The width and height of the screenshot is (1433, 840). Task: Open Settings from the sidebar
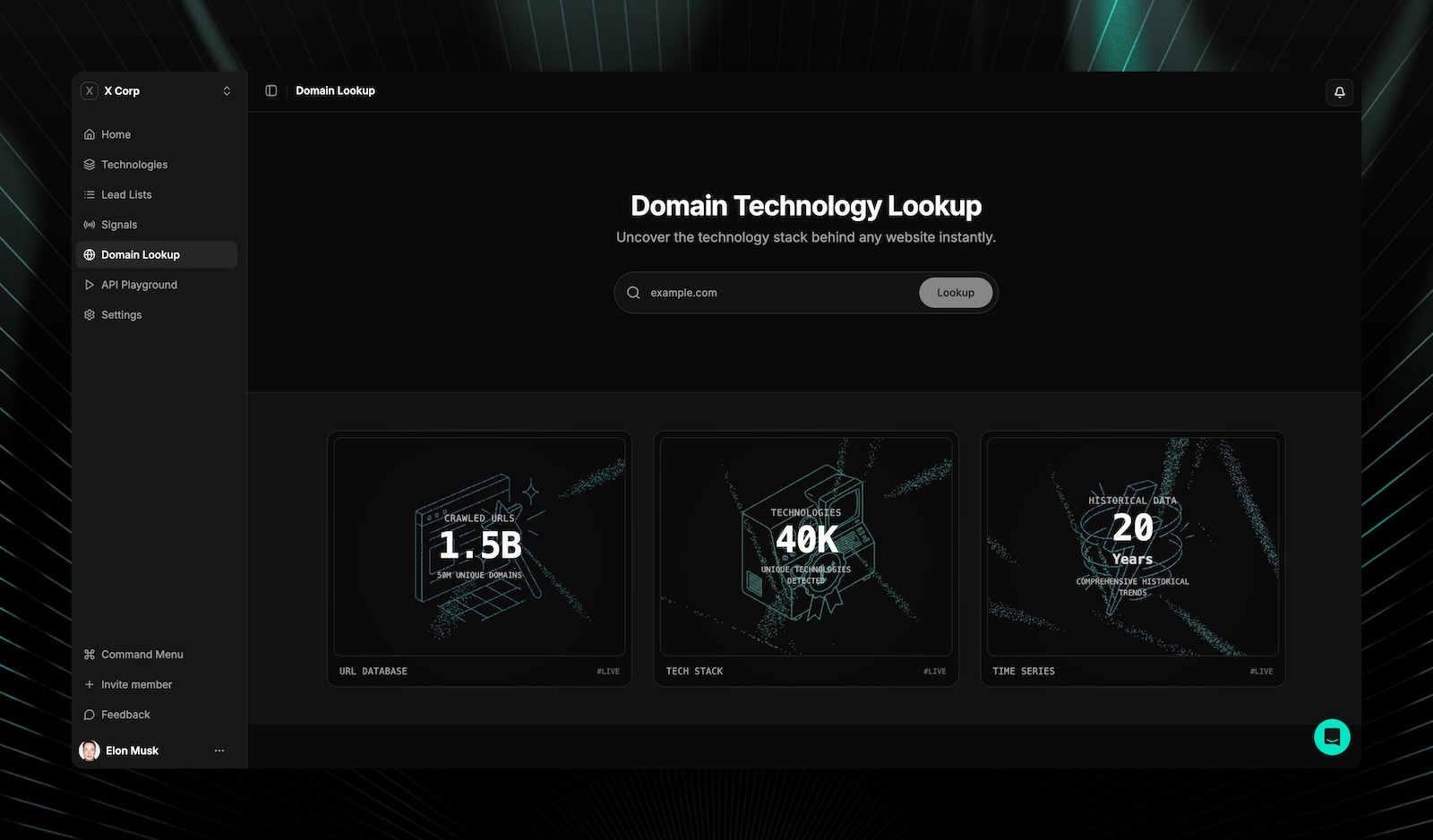[121, 314]
